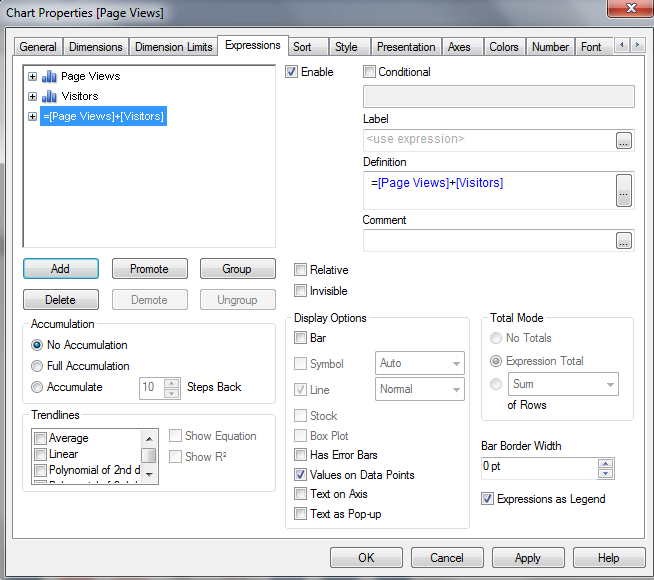Click the Comment input field

(x=489, y=241)
